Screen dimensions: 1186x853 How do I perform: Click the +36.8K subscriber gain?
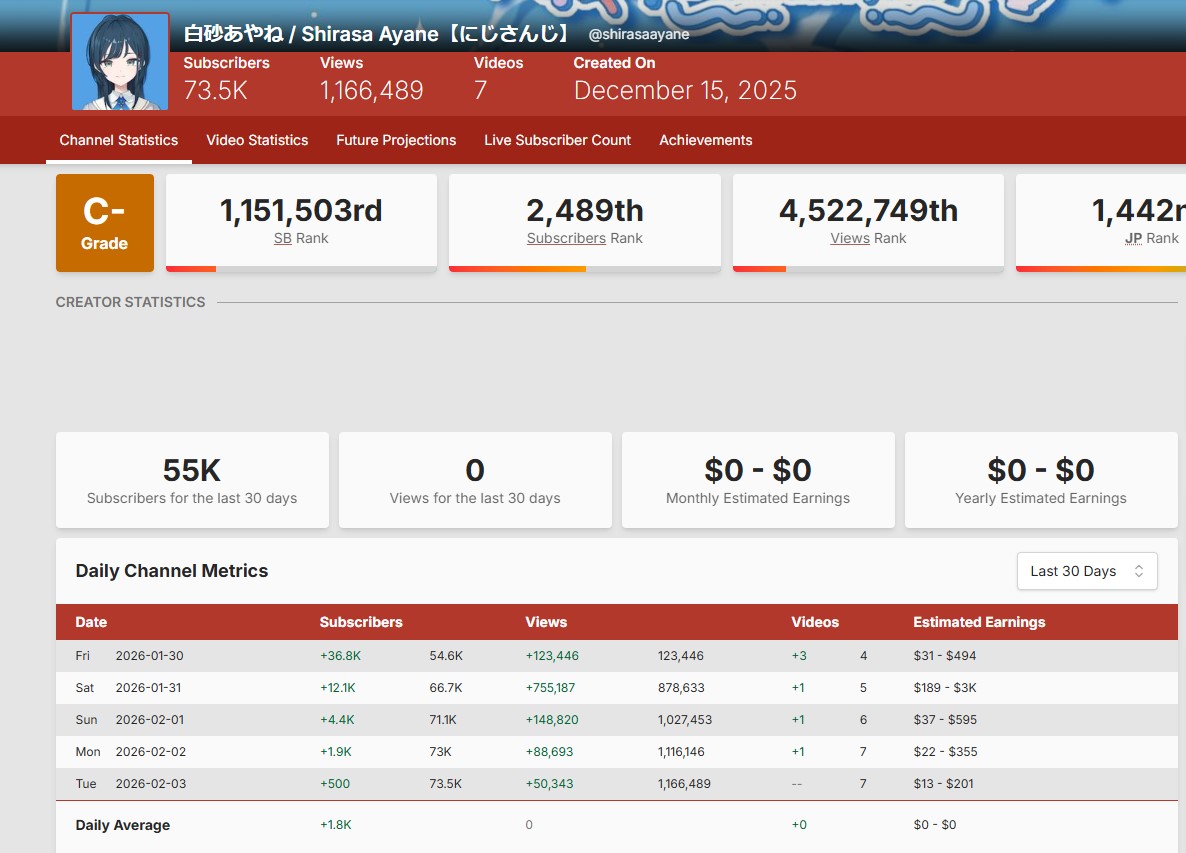340,656
